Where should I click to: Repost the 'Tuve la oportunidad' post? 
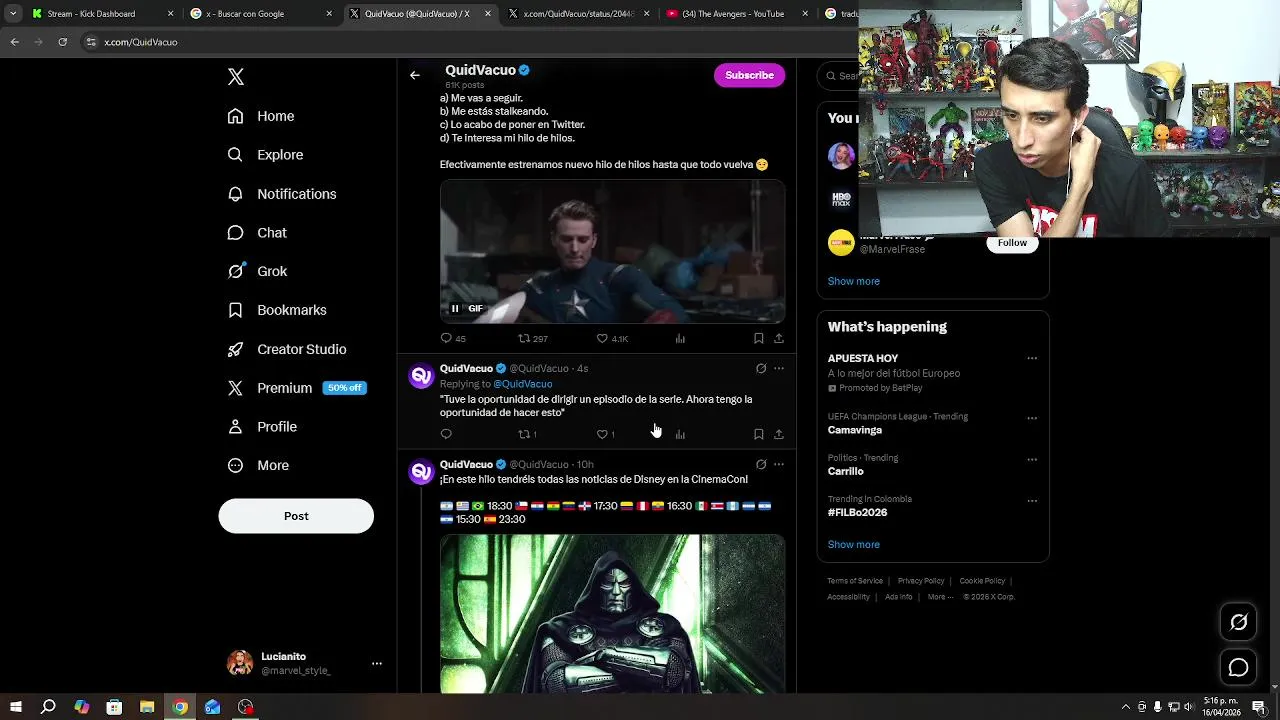click(527, 434)
